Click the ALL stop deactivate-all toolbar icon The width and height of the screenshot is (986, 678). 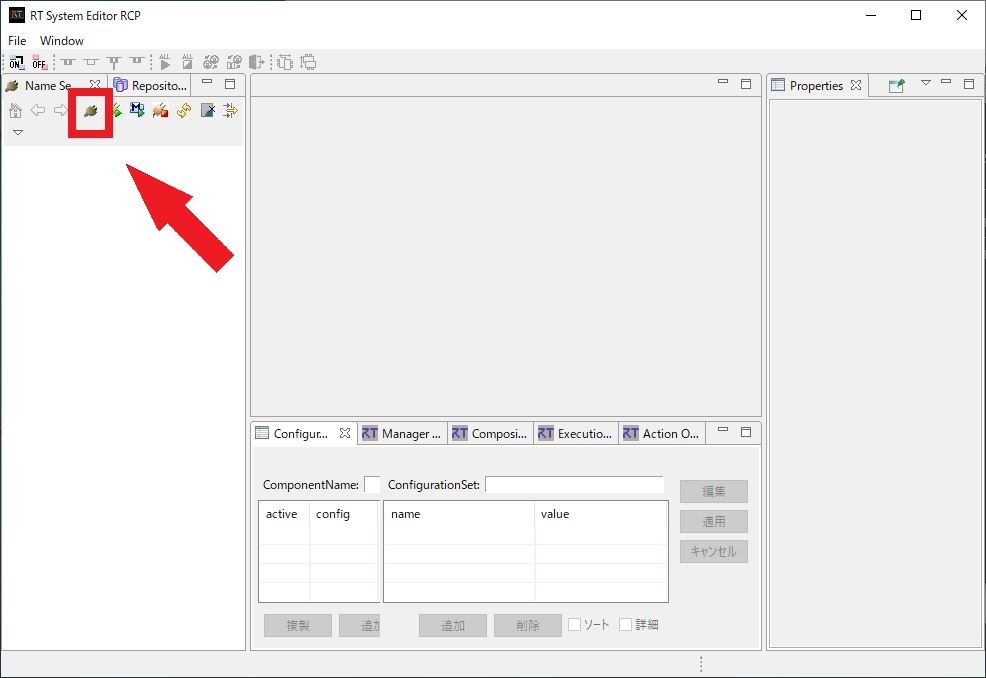(x=187, y=62)
